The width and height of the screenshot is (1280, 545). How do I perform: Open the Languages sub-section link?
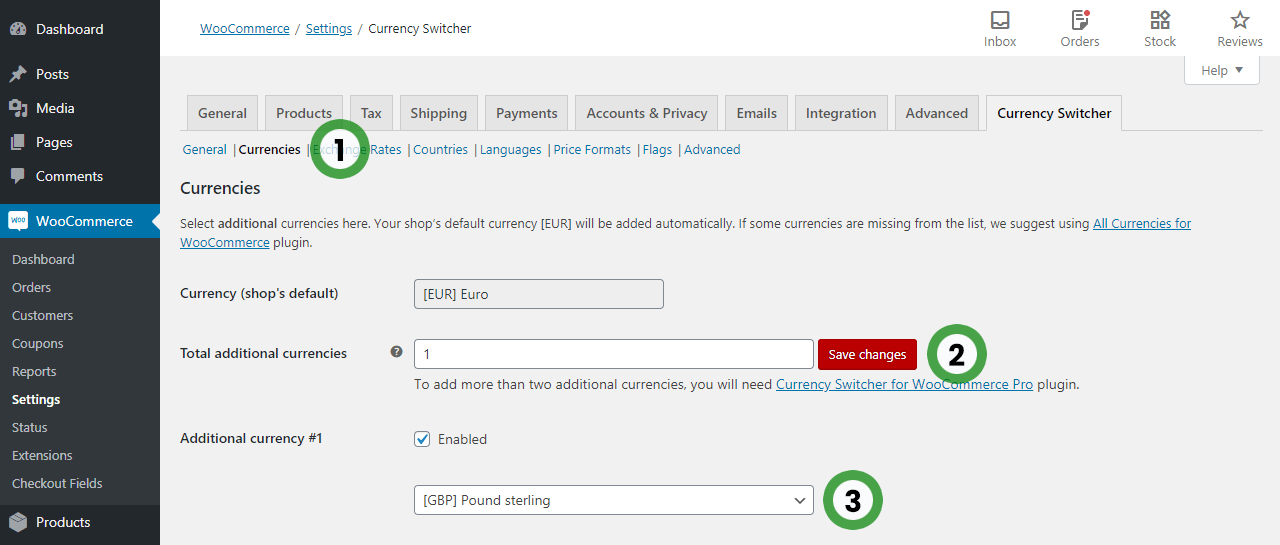(x=511, y=150)
